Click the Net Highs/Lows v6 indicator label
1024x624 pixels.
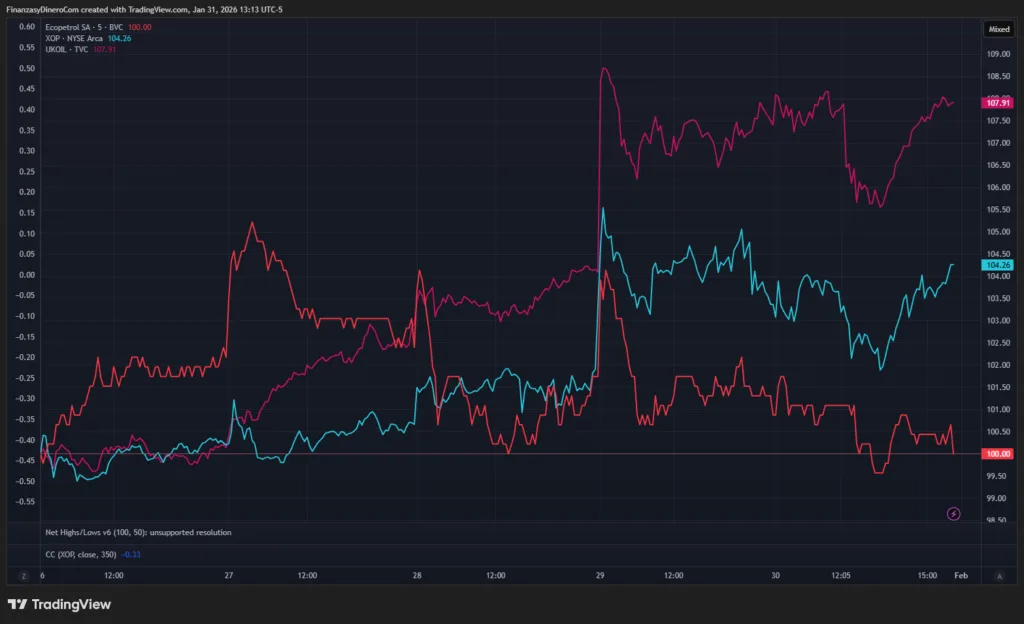pyautogui.click(x=138, y=533)
